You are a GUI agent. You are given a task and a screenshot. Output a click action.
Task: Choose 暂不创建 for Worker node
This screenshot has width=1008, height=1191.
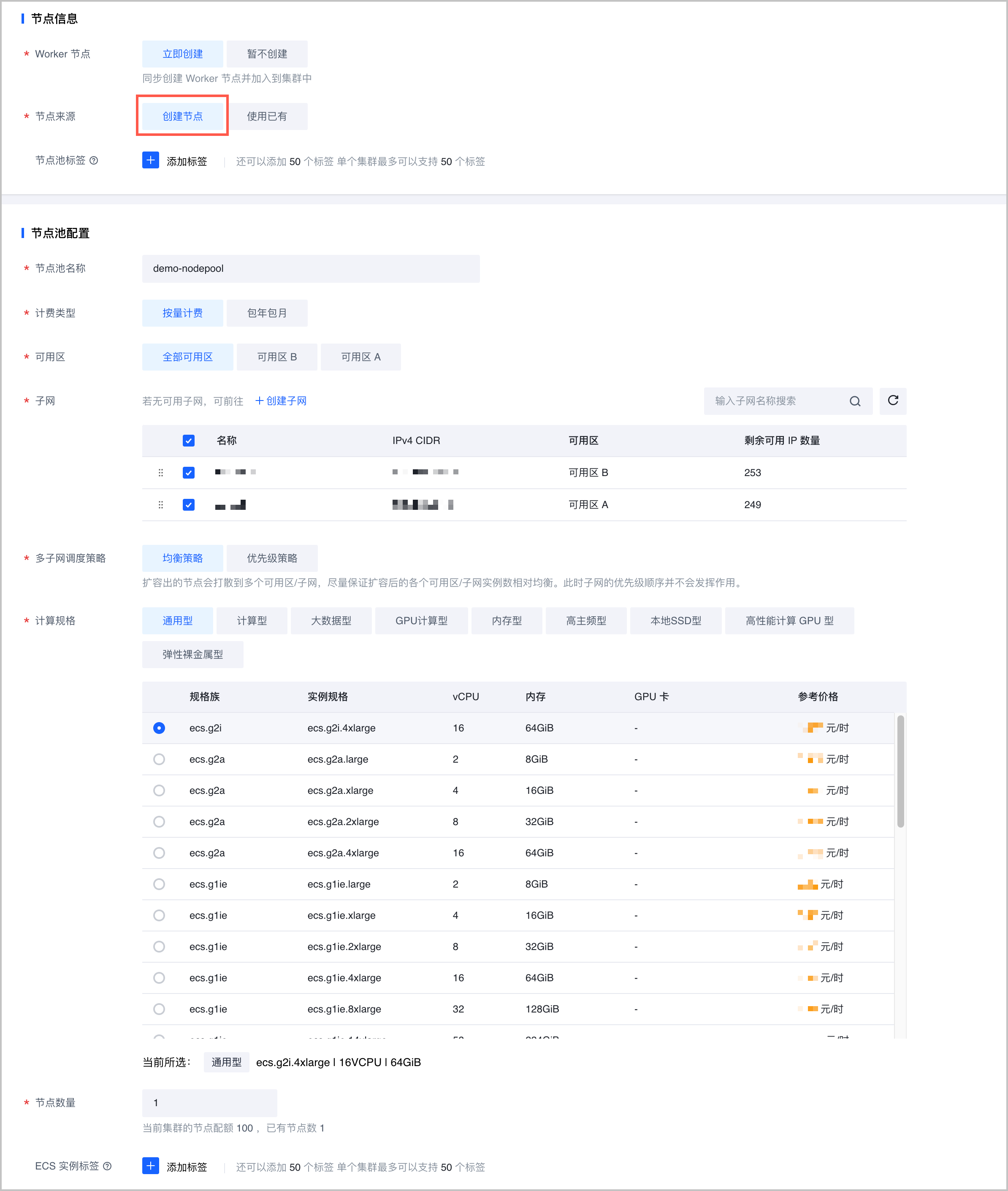(267, 54)
